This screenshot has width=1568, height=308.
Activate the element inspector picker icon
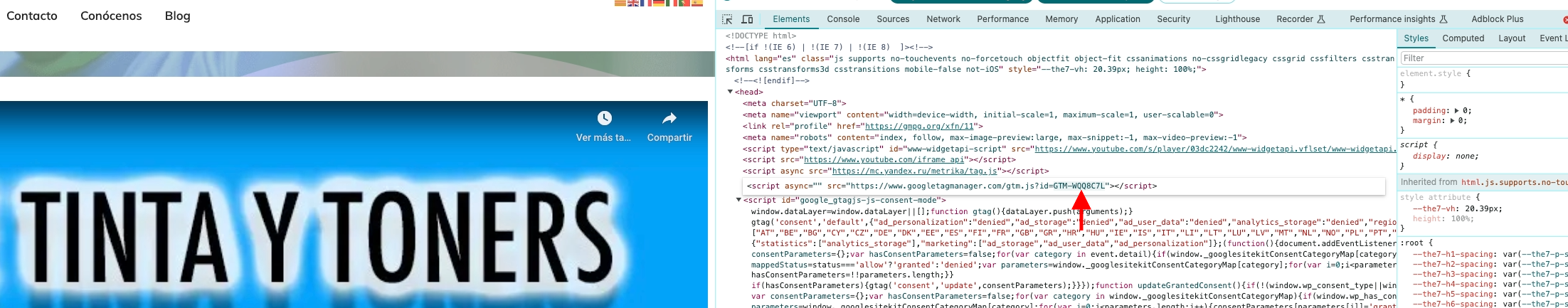[727, 19]
